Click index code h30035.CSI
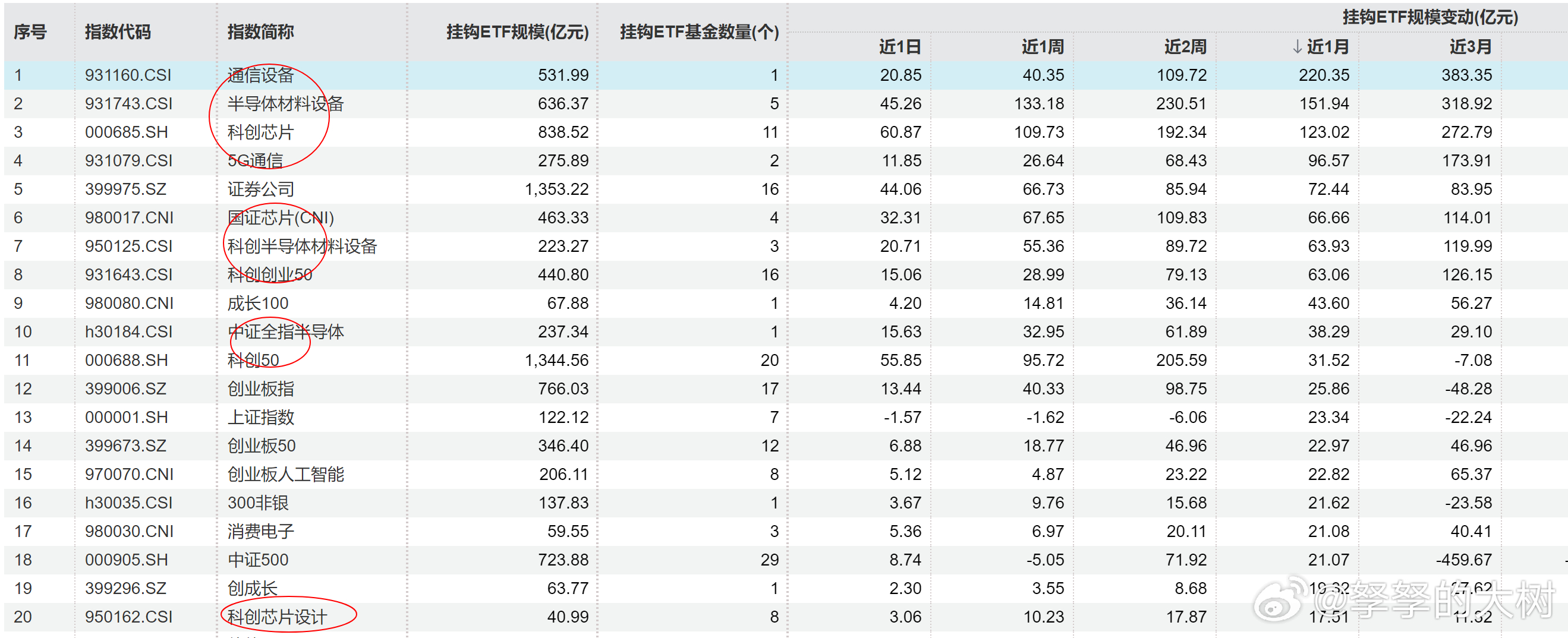1568x638 pixels. tap(128, 503)
